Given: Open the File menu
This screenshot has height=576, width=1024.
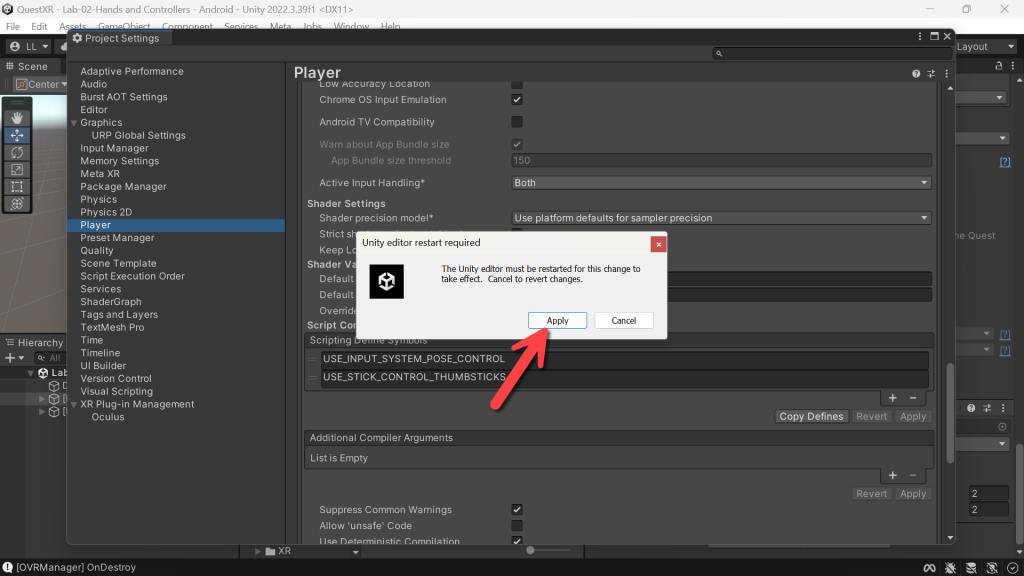Looking at the screenshot, I should coord(12,27).
